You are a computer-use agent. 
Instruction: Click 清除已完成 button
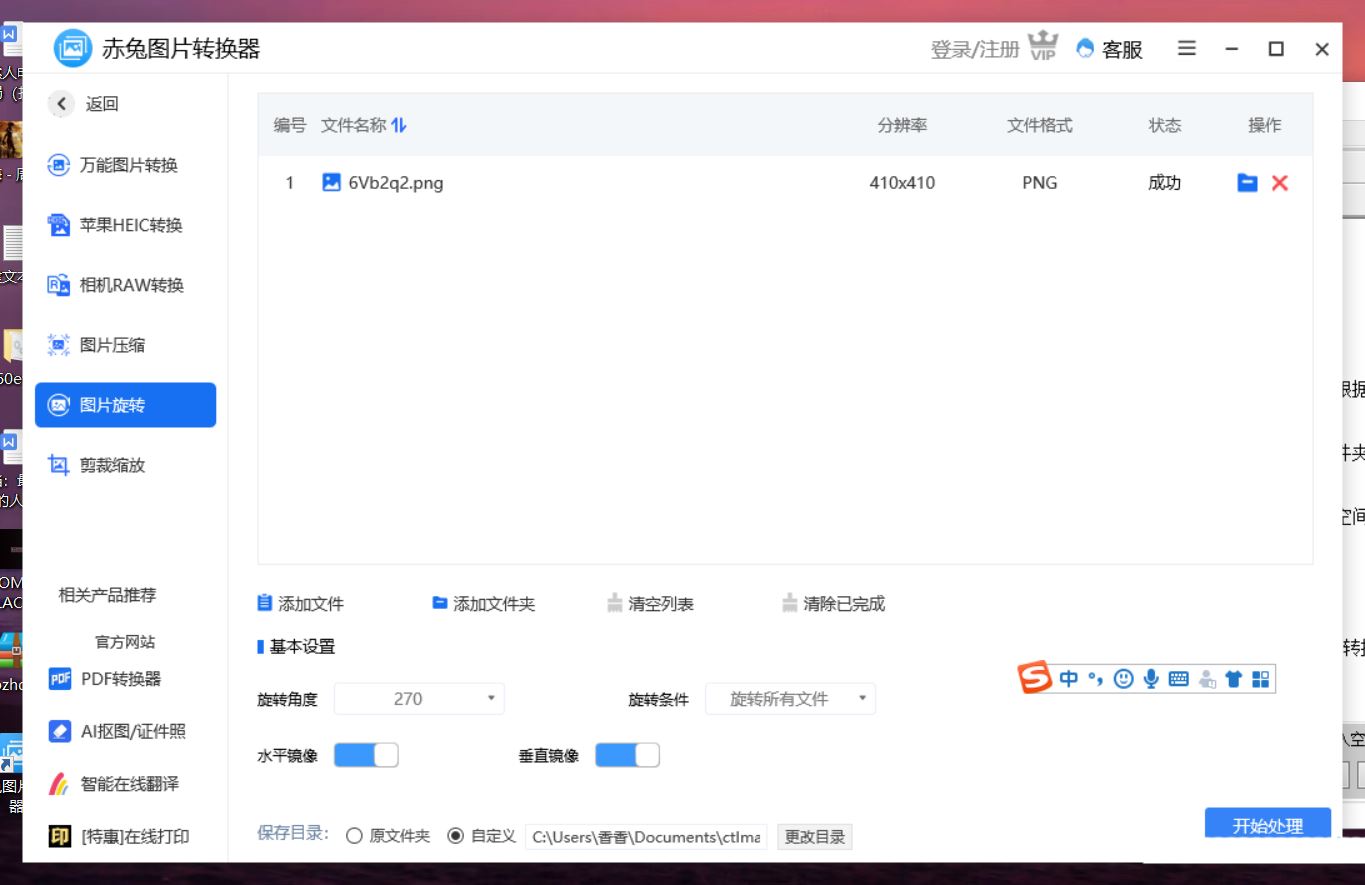click(x=834, y=604)
